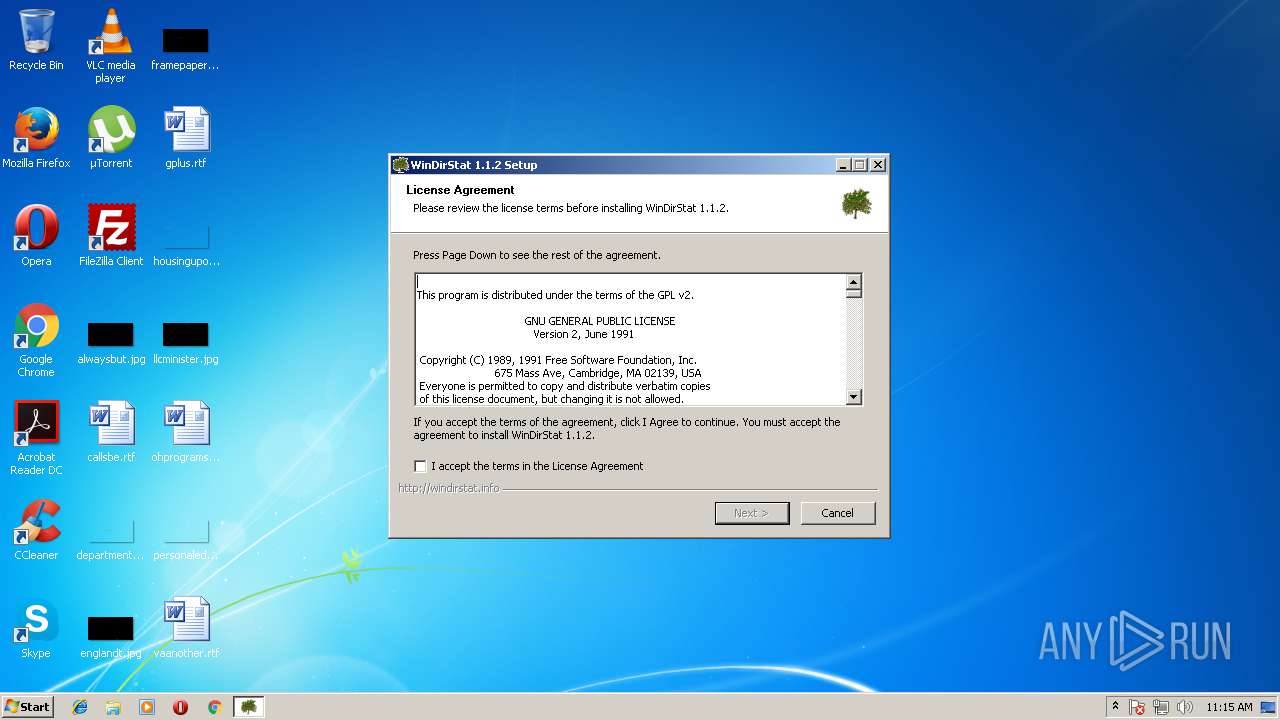
Task: Select alwaysbut.jpg image file
Action: [111, 341]
